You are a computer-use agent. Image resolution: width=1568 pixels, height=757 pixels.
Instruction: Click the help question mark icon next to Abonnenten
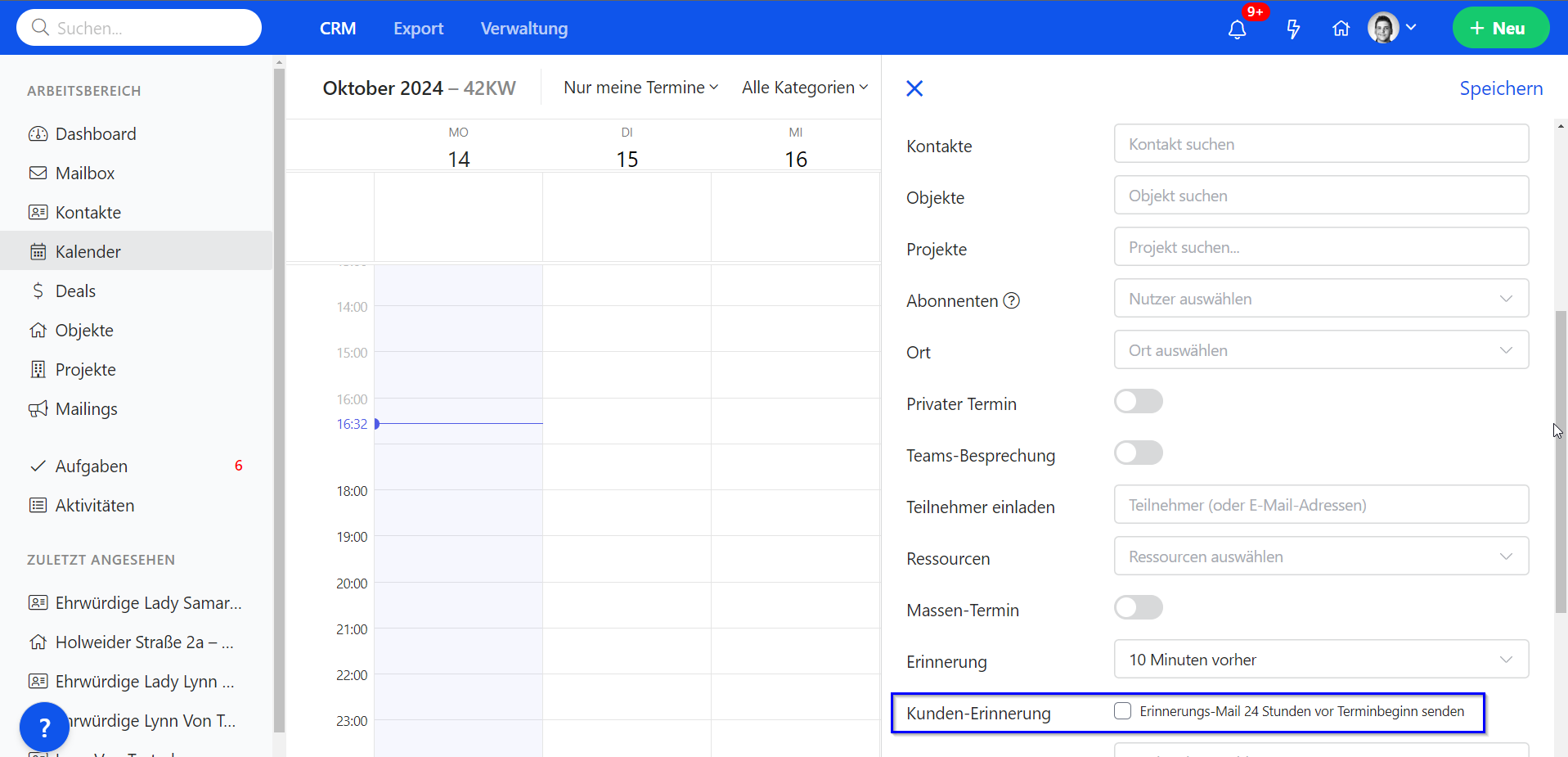coord(1012,301)
